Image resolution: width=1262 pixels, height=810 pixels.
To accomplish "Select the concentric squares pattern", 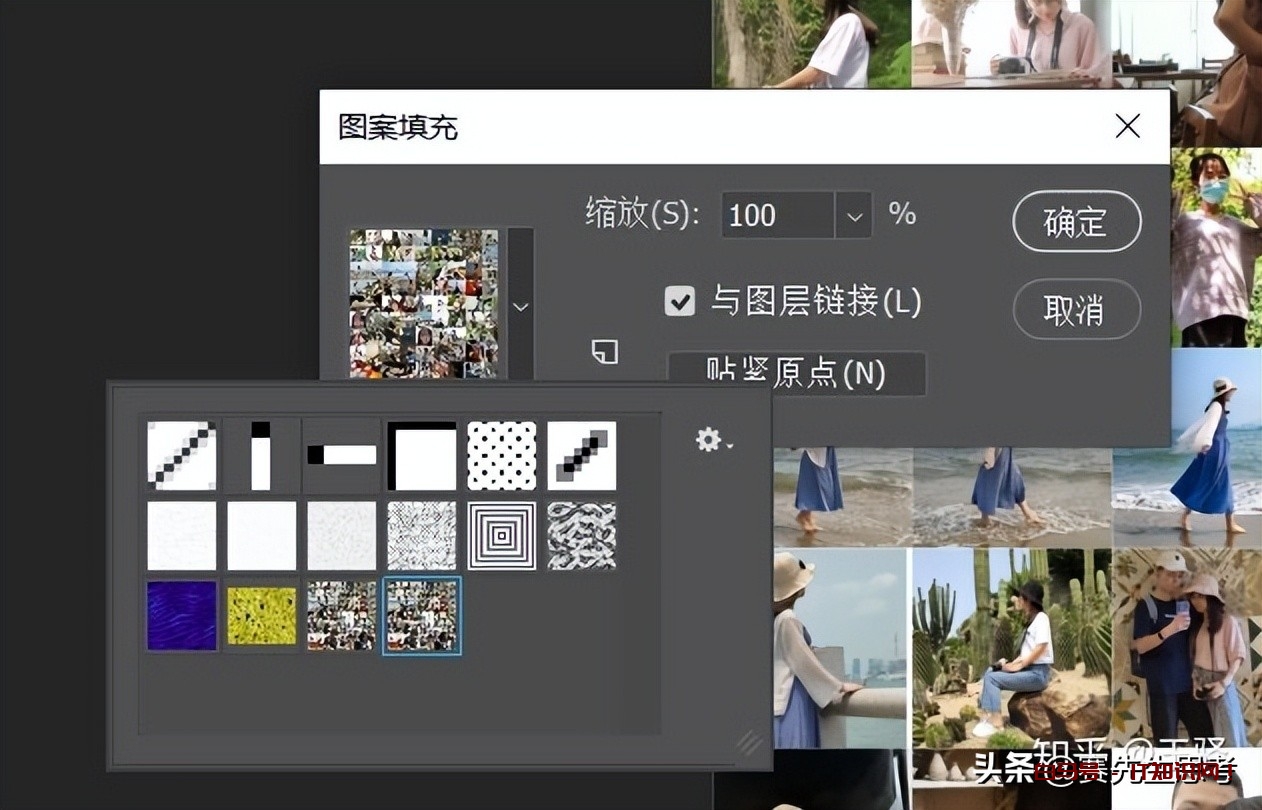I will point(502,536).
